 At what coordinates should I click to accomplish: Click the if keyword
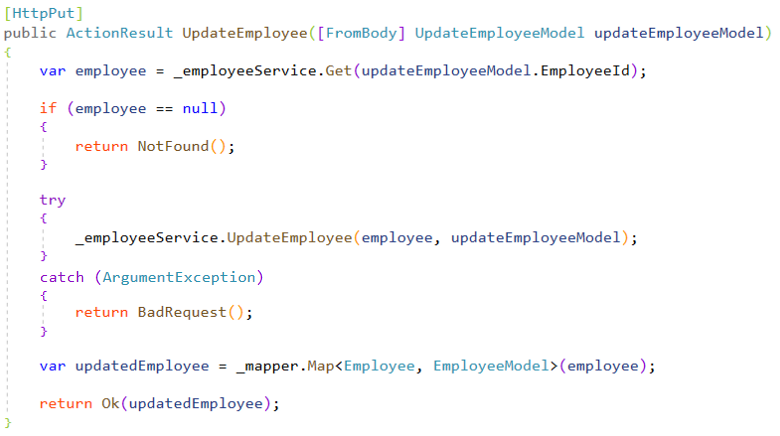48,108
